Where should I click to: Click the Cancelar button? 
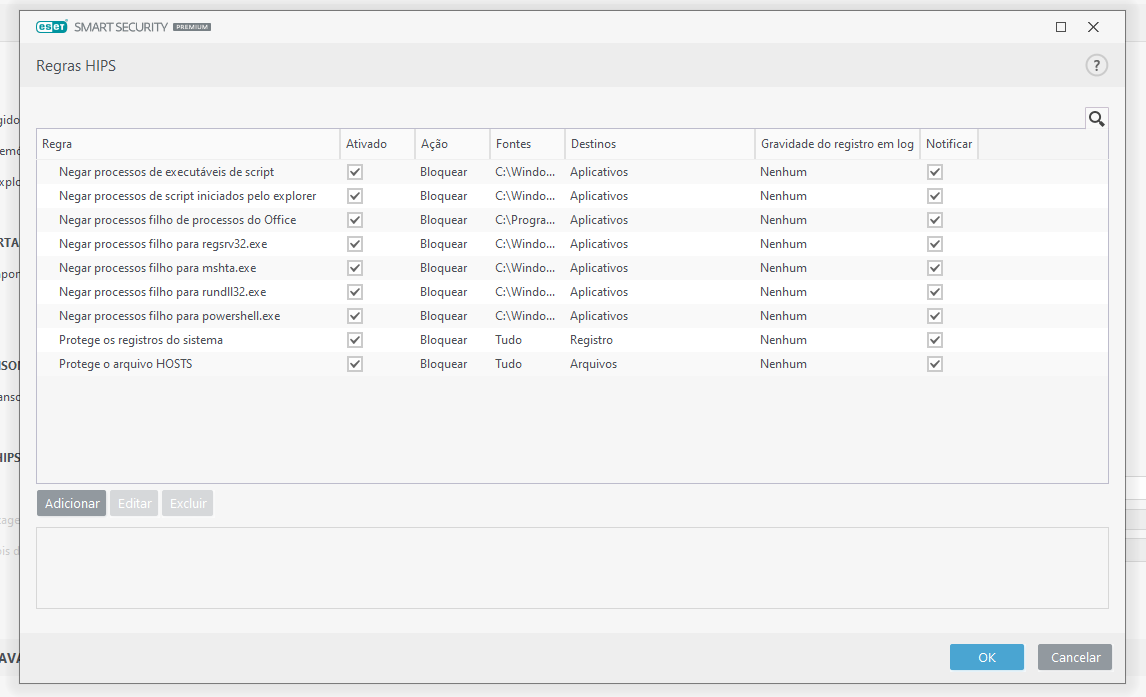(1075, 657)
